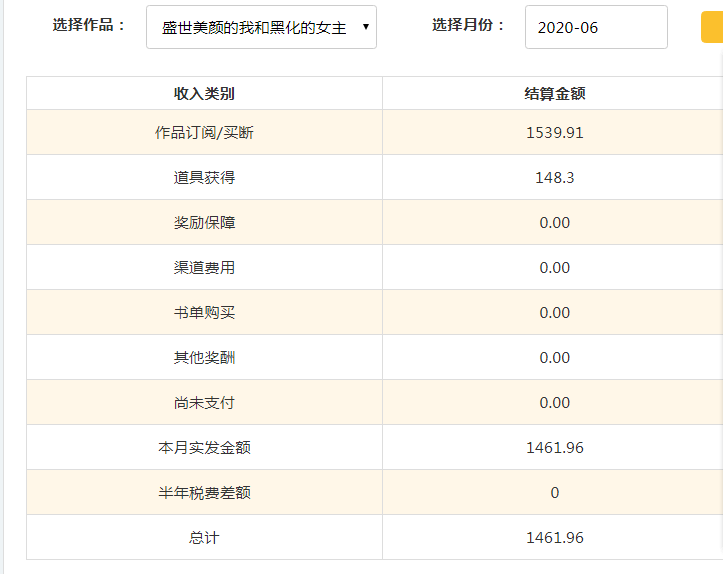The width and height of the screenshot is (723, 574).
Task: Click the 选择作品 label text
Action: (89, 26)
